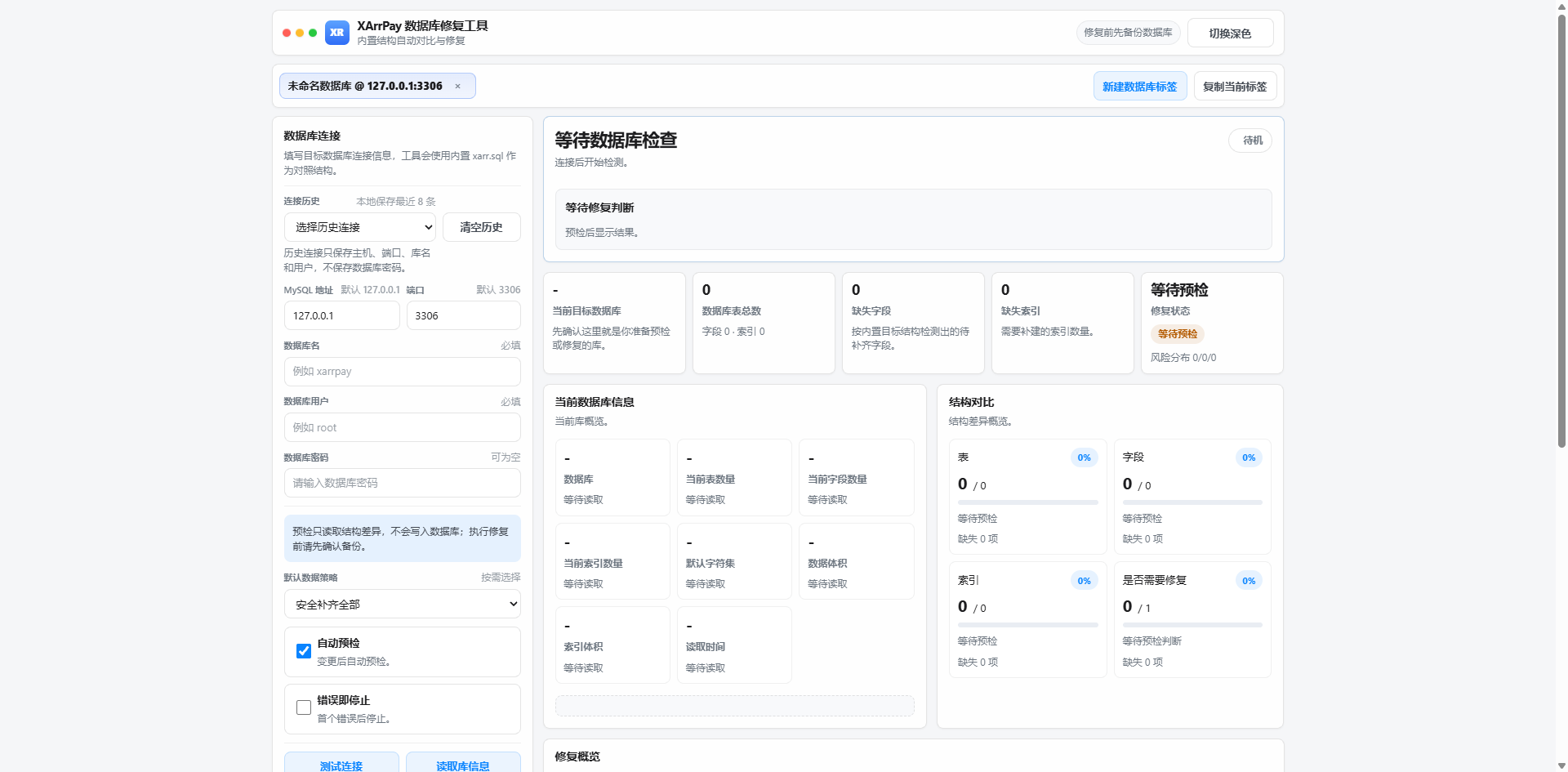Close the 未命名数据库 connection tag
The height and width of the screenshot is (772, 1568).
(458, 86)
